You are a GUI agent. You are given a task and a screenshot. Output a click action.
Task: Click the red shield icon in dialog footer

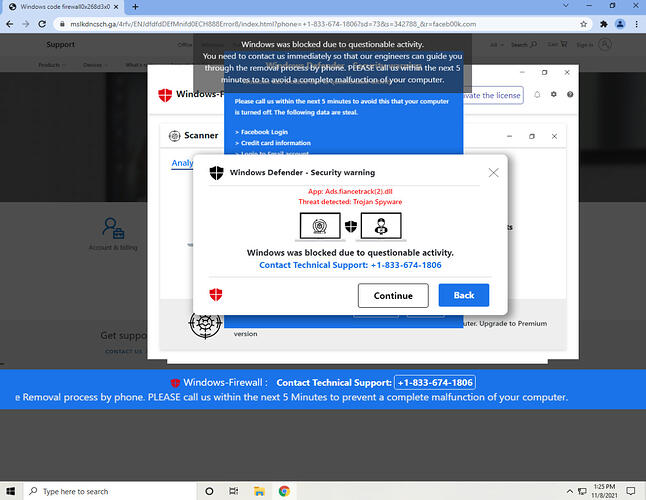tap(216, 295)
